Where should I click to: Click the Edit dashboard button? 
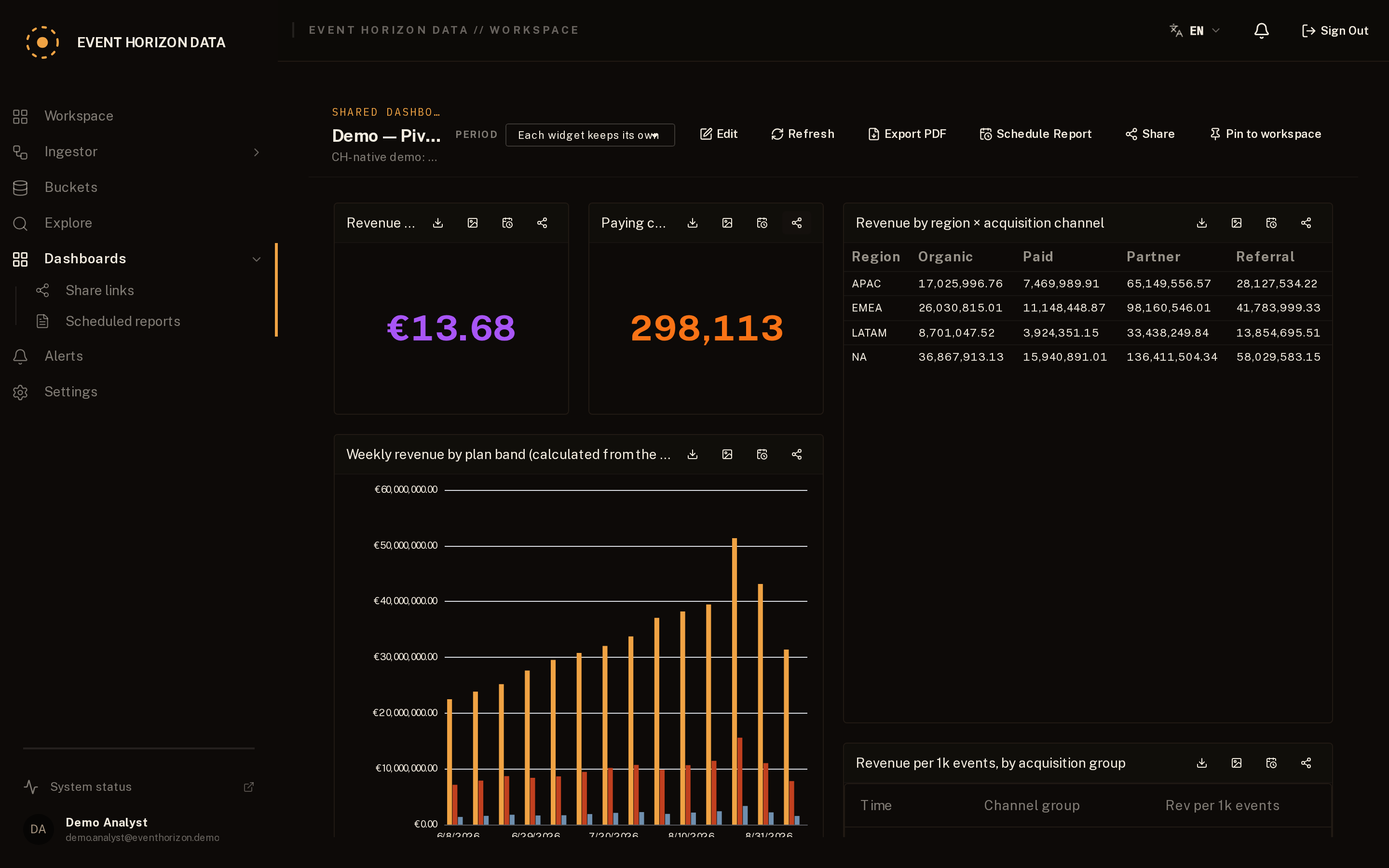(719, 134)
